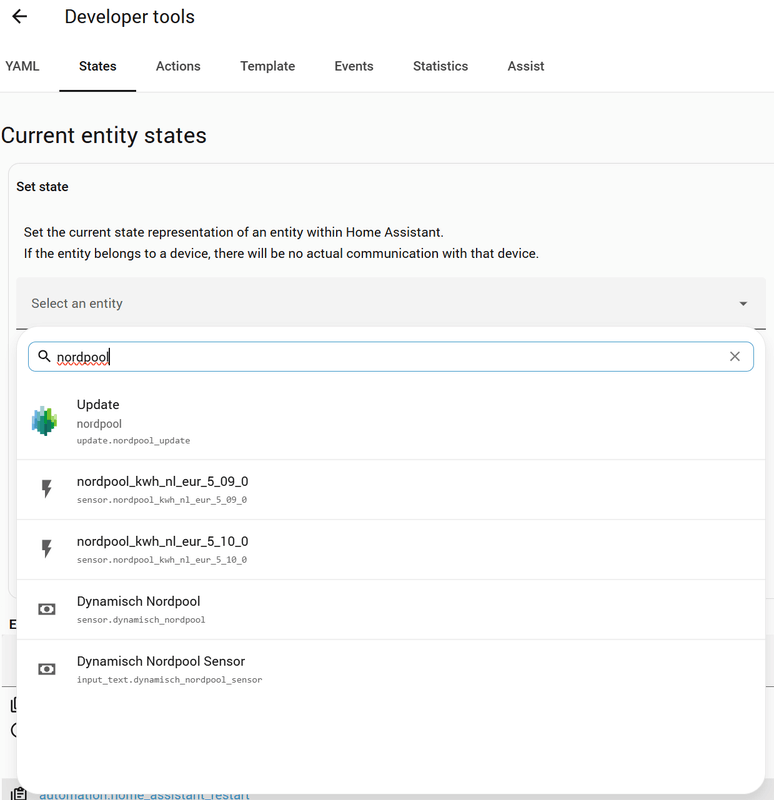Screen dimensions: 774x800
Task: Clear the search with X icon
Action: point(735,357)
